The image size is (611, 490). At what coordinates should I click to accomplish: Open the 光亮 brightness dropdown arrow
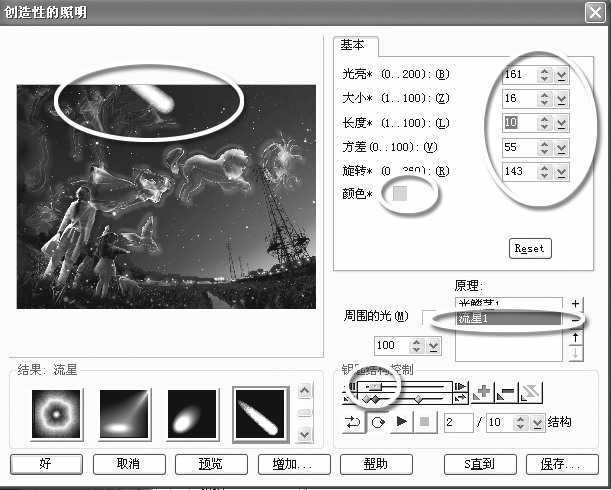coord(561,75)
